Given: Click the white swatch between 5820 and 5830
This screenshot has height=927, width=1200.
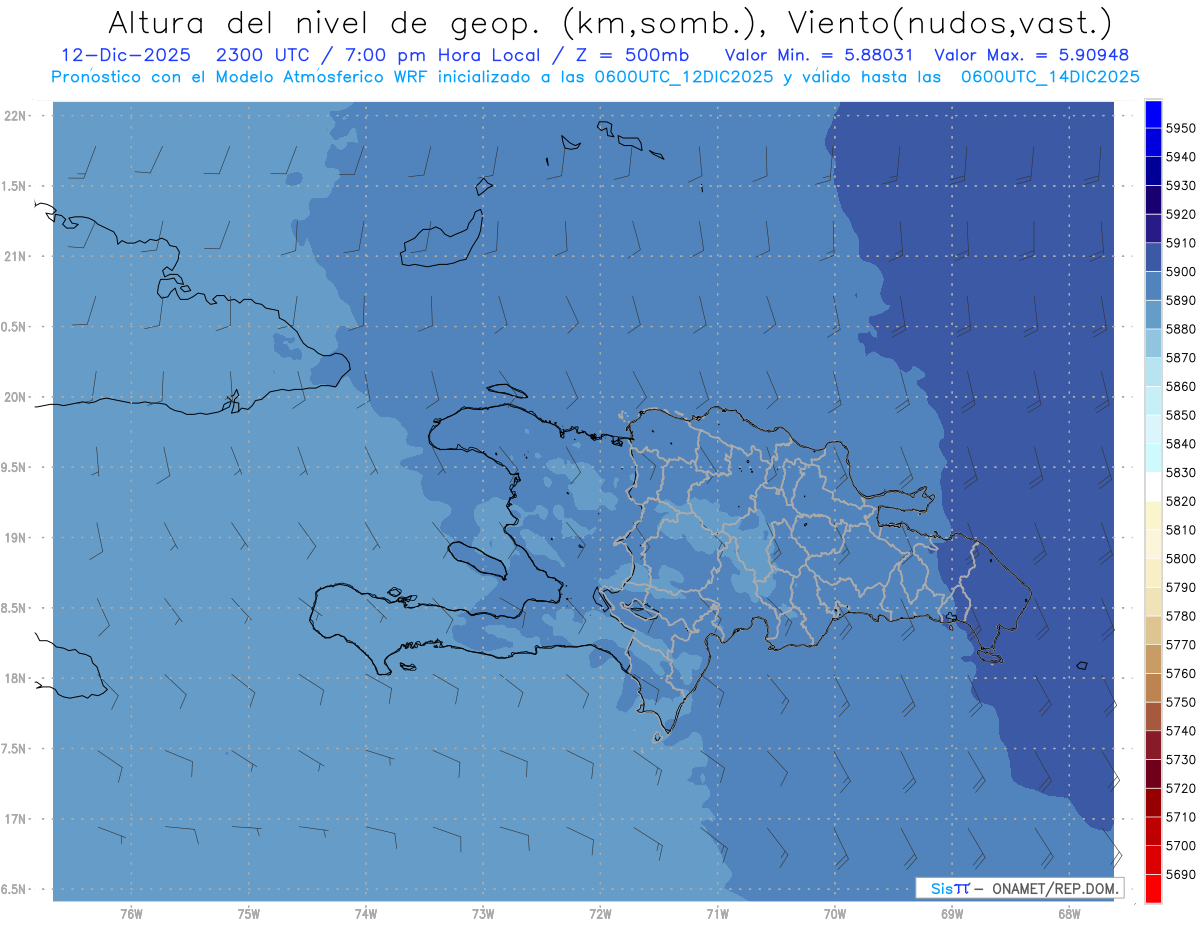Looking at the screenshot, I should pos(1153,486).
